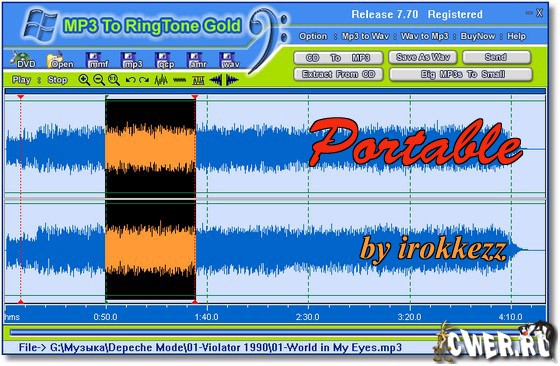Stop audio playback
Viewport: 560px width, 366px height.
click(57, 80)
